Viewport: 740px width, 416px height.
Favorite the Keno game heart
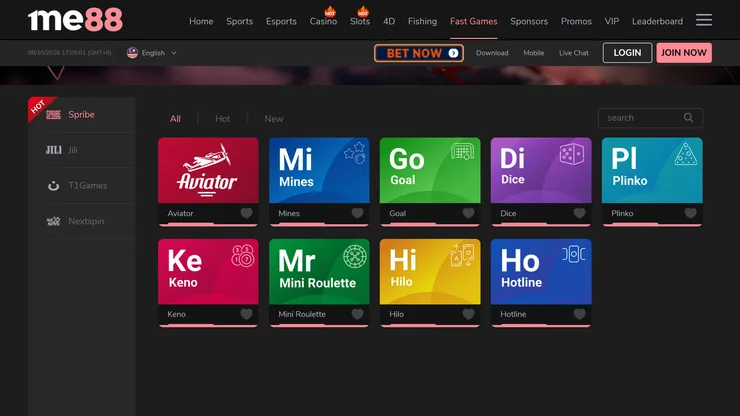tap(246, 314)
